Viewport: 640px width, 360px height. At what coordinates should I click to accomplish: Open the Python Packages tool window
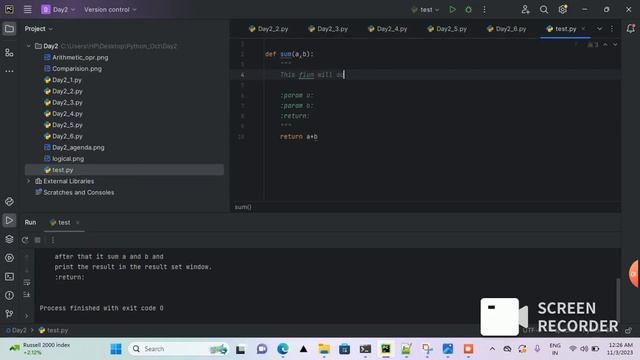pyautogui.click(x=9, y=202)
